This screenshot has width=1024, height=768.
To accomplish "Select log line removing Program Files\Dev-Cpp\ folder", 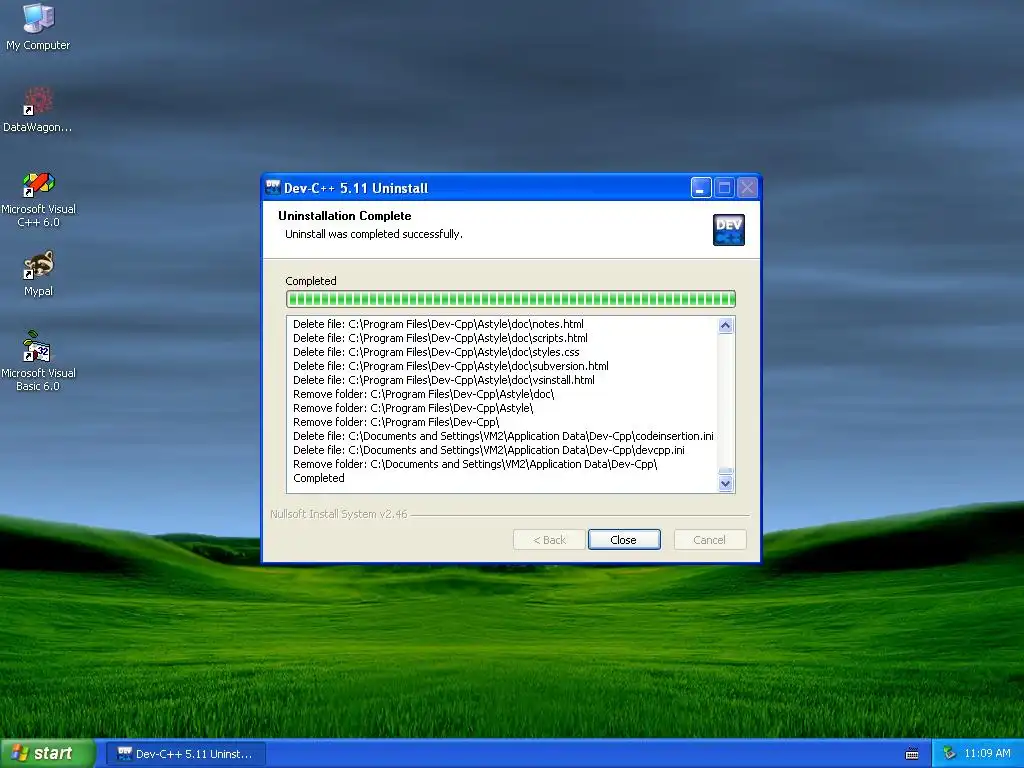I will tap(396, 422).
